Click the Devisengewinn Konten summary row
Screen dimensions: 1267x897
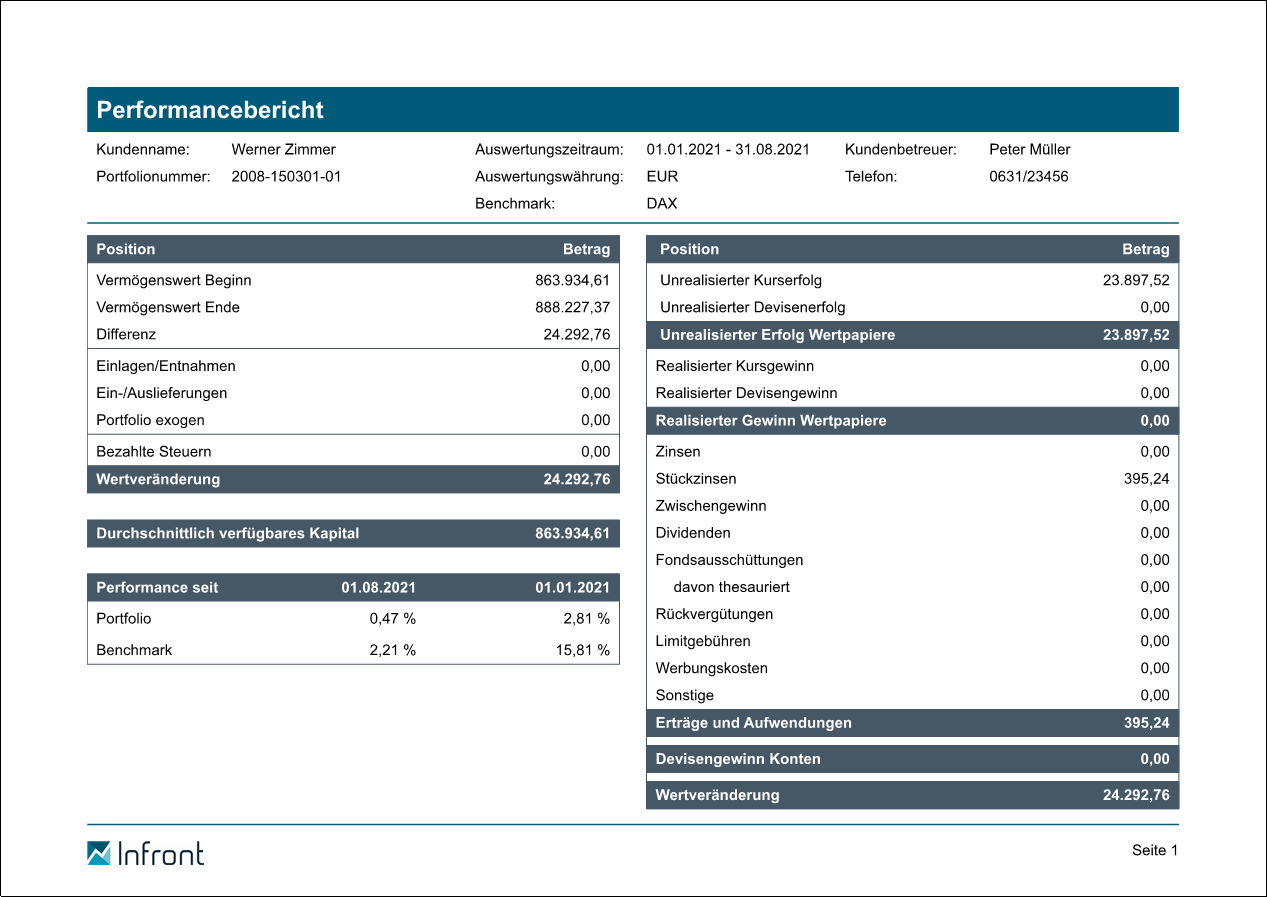pyautogui.click(x=912, y=759)
